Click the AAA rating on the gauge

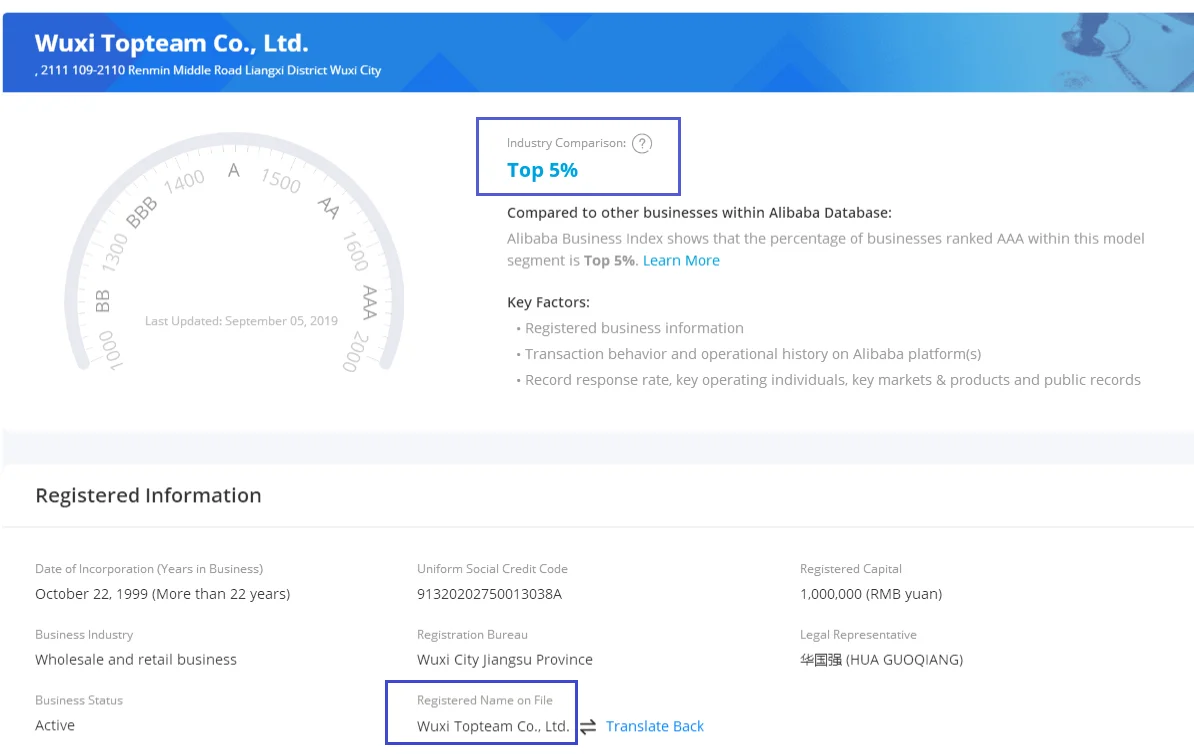click(x=370, y=303)
